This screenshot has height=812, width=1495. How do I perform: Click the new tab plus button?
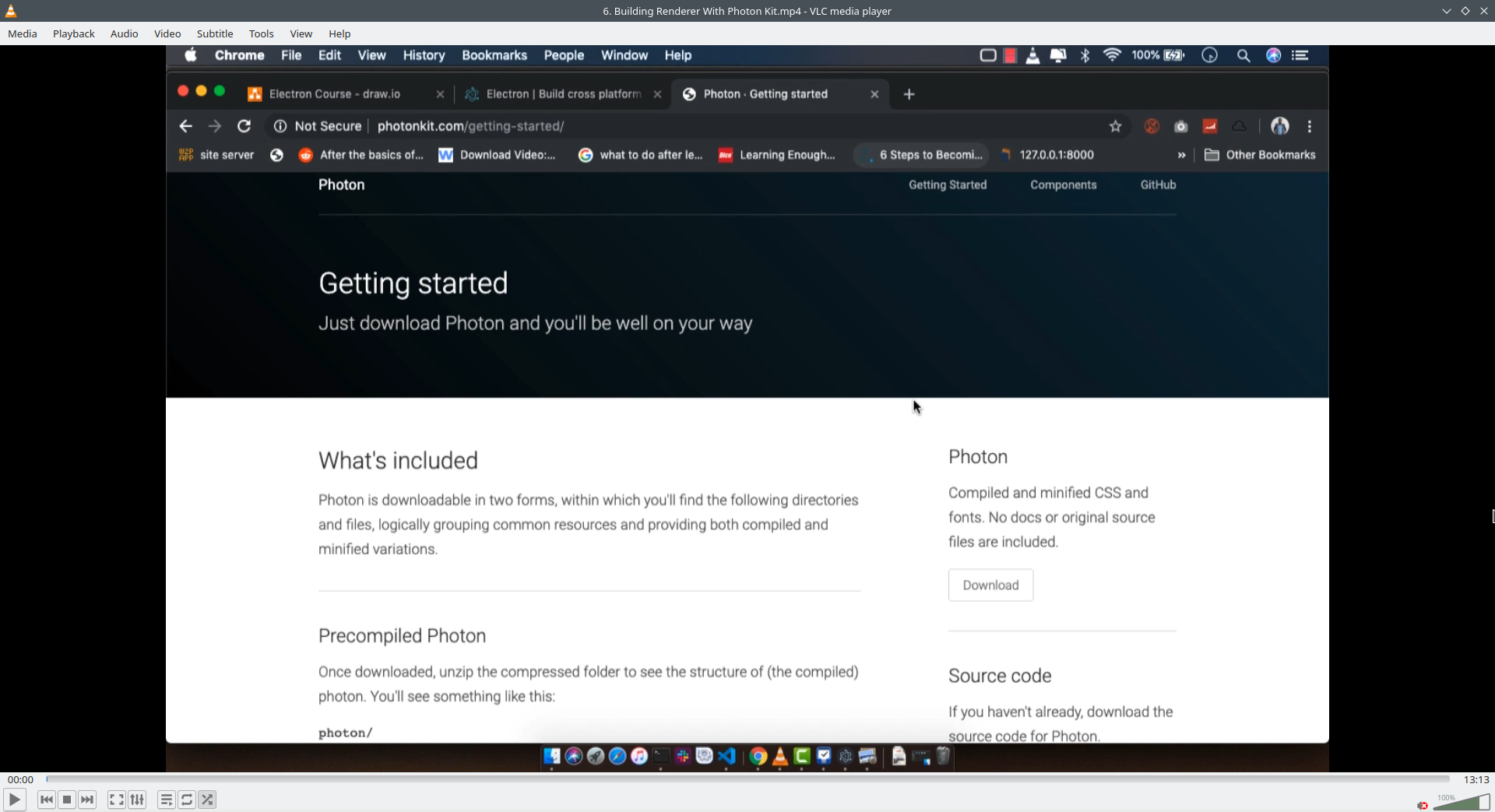click(909, 94)
